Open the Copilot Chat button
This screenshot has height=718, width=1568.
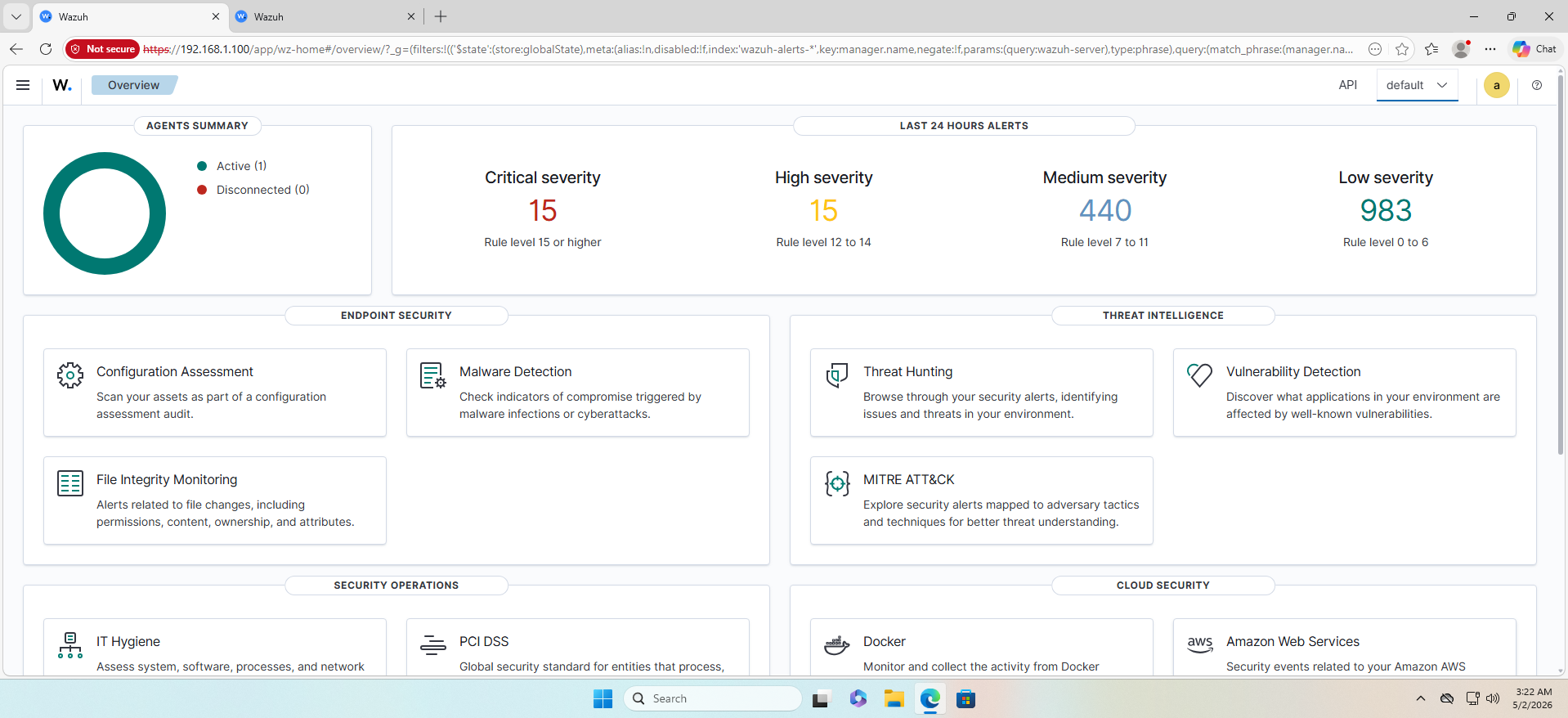1534,49
